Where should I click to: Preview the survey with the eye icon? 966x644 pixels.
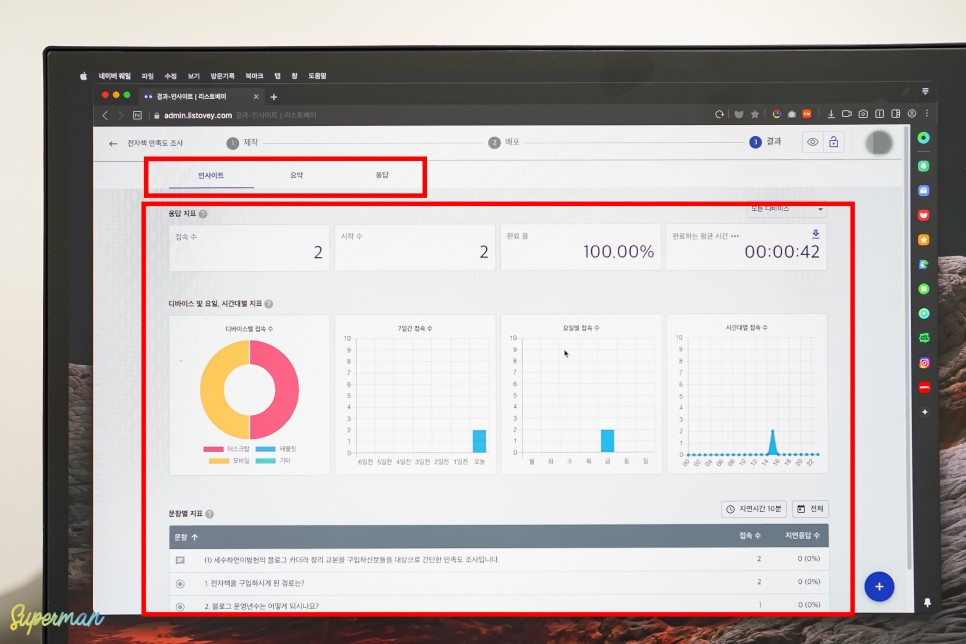[813, 142]
